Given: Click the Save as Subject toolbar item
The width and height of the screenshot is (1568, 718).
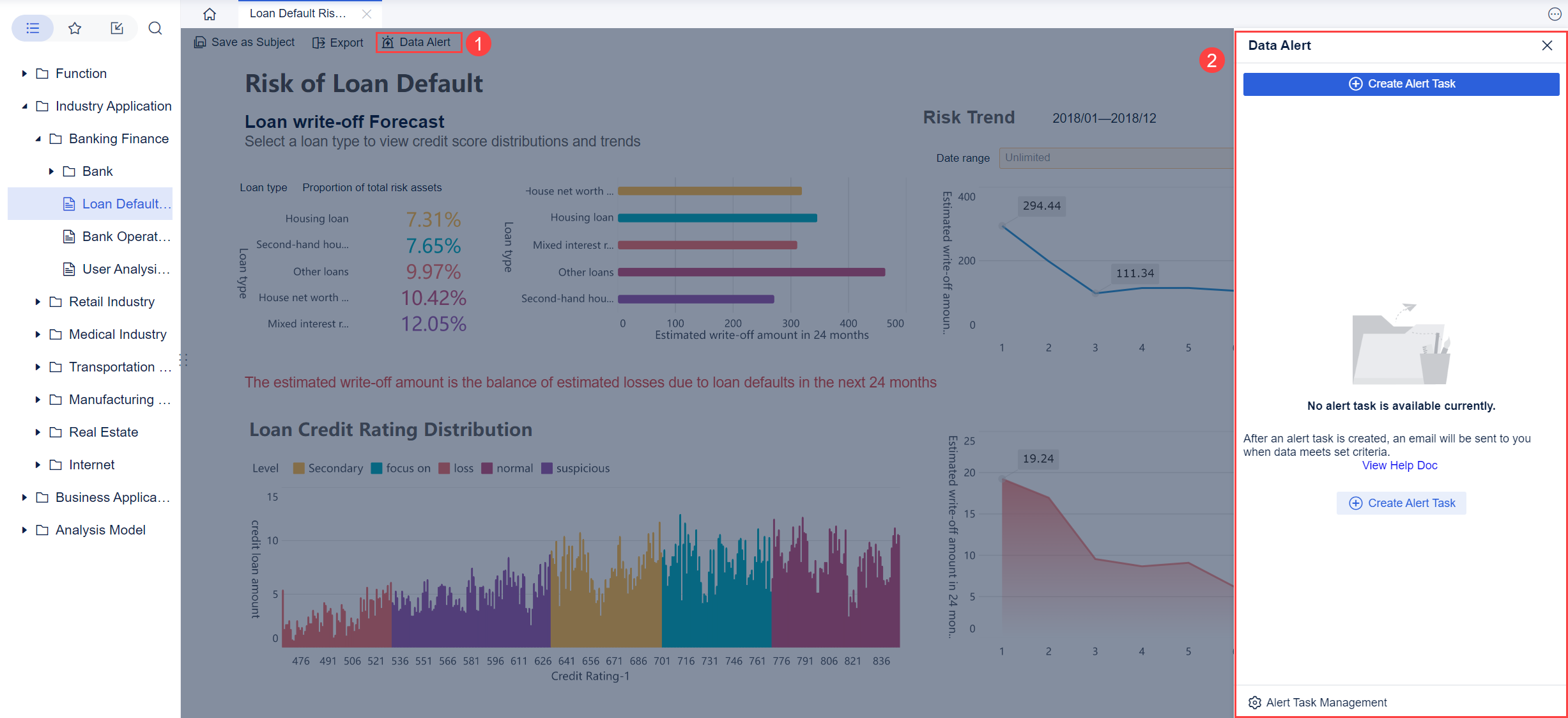Looking at the screenshot, I should point(244,42).
